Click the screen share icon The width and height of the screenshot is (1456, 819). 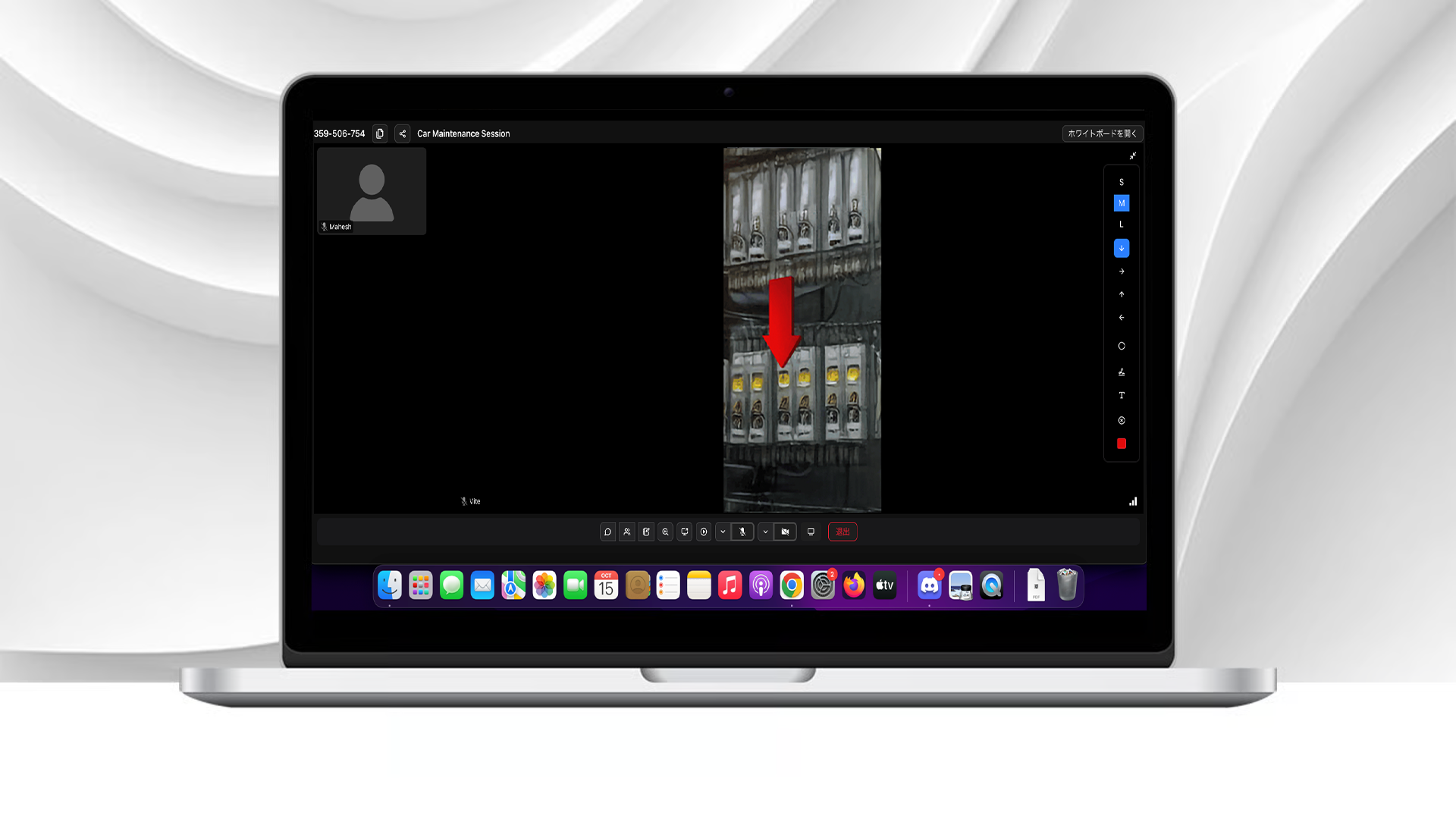(685, 532)
